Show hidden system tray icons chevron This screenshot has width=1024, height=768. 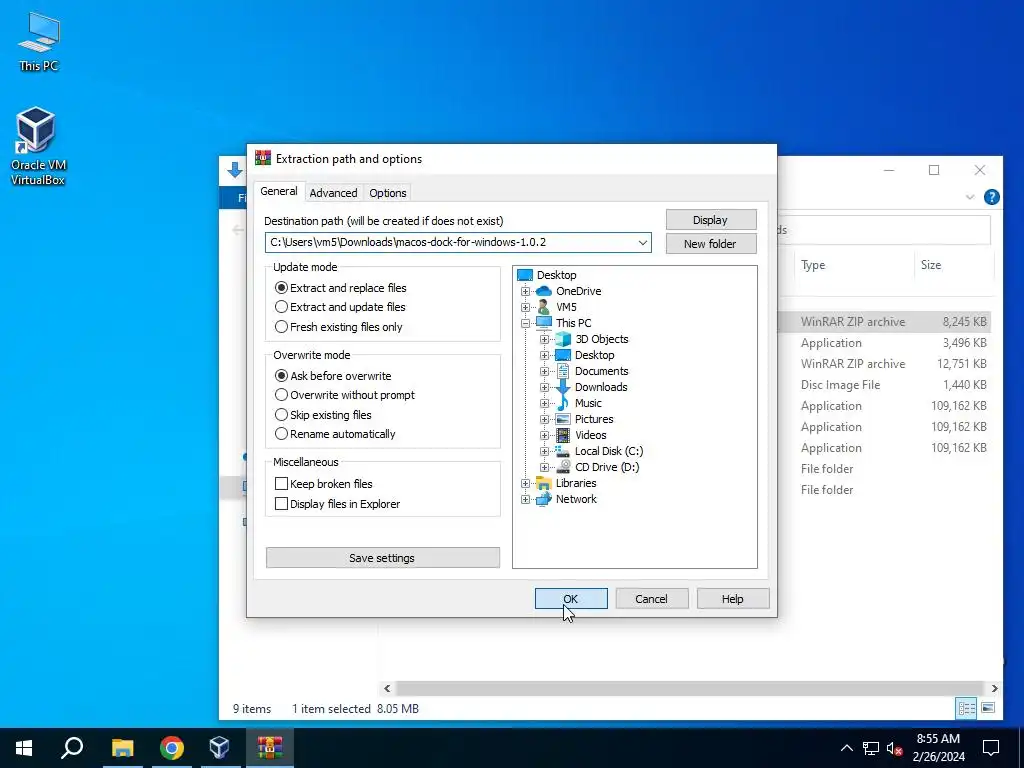pyautogui.click(x=846, y=748)
